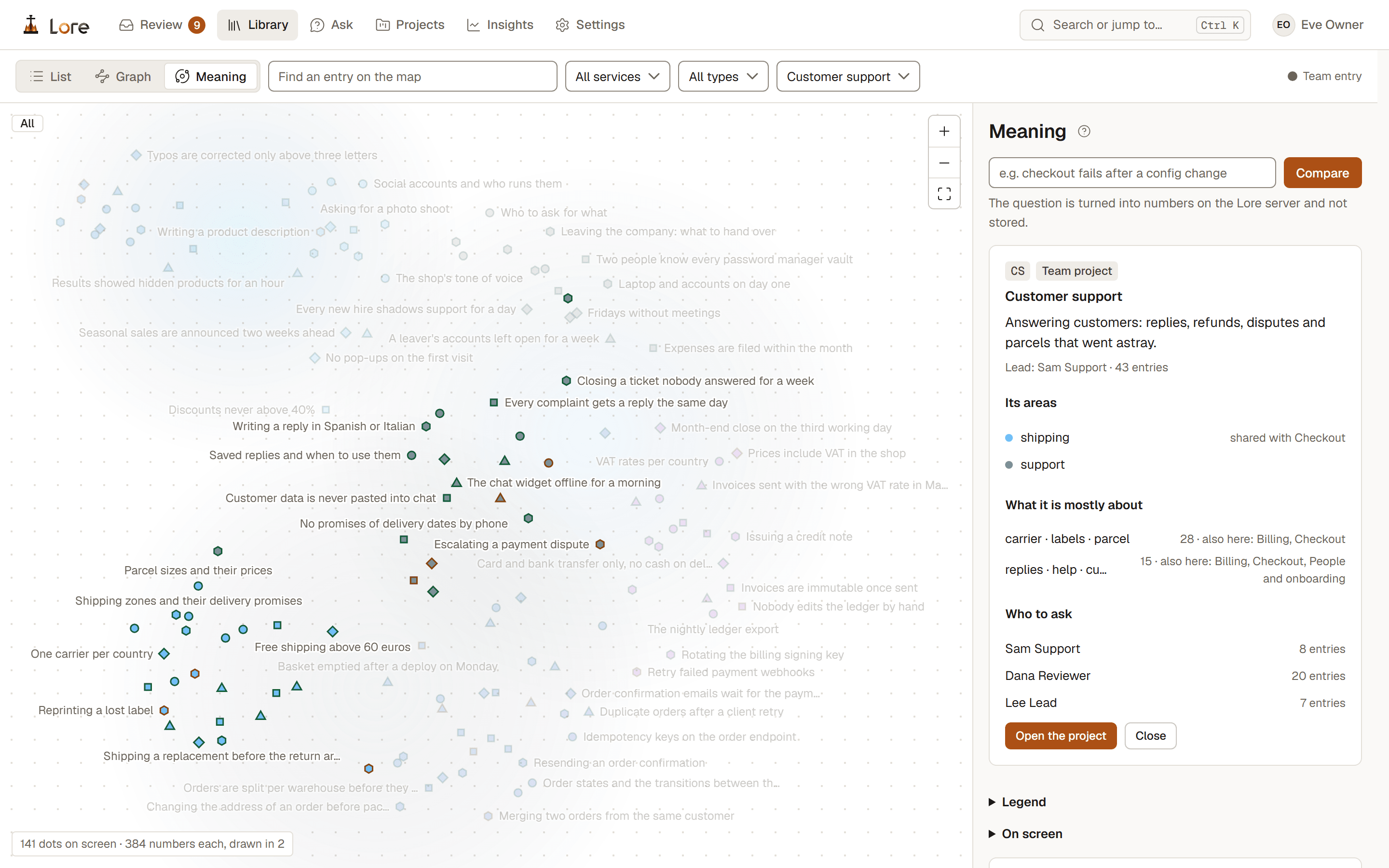
Task: Expand the On screen section
Action: point(1026,834)
